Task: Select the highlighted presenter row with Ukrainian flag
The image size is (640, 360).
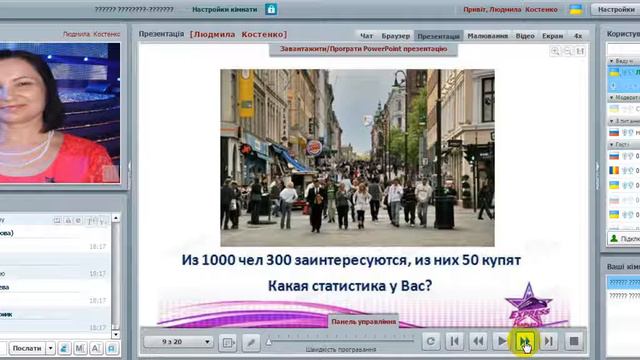Action: pyautogui.click(x=624, y=73)
